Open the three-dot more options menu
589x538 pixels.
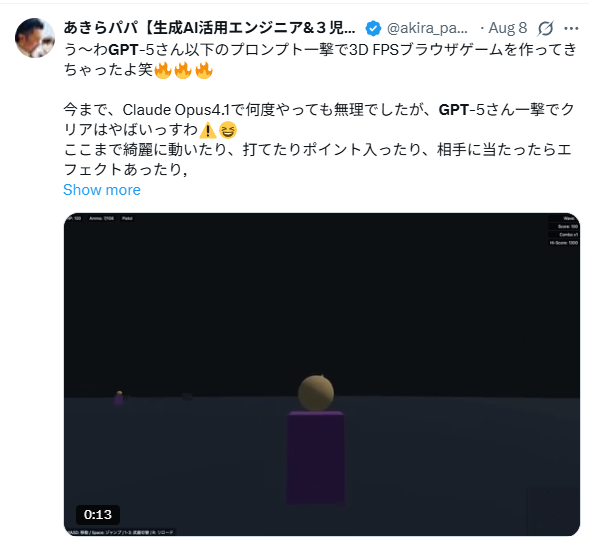pos(571,29)
